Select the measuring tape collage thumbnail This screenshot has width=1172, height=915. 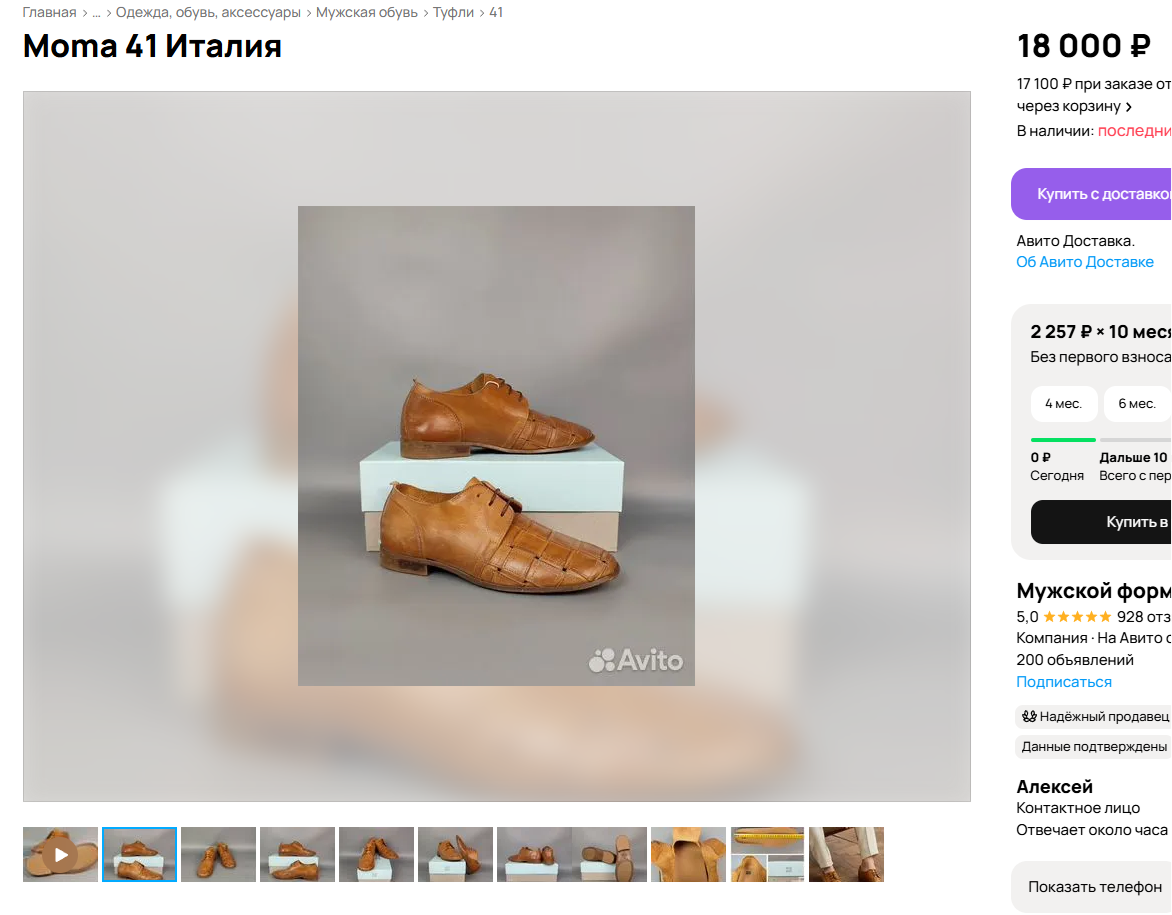click(767, 854)
